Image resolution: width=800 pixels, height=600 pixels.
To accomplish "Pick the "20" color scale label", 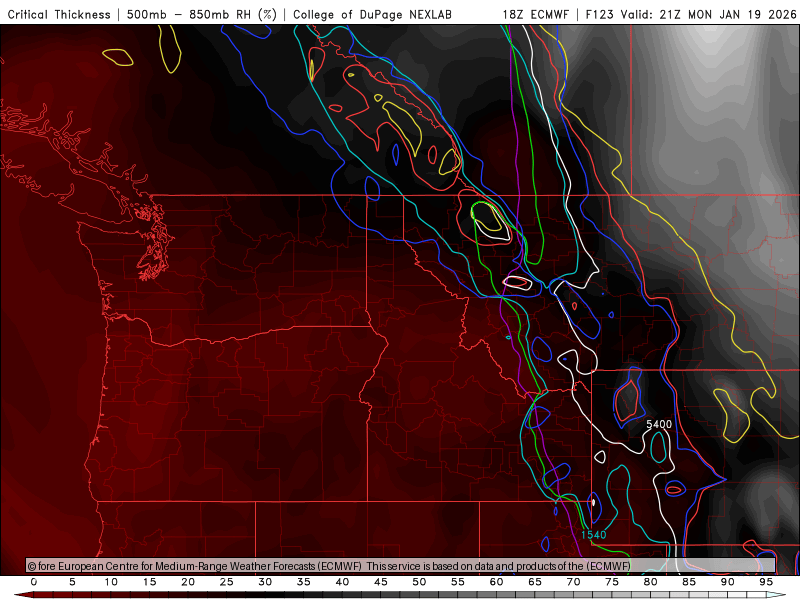I will [188, 582].
